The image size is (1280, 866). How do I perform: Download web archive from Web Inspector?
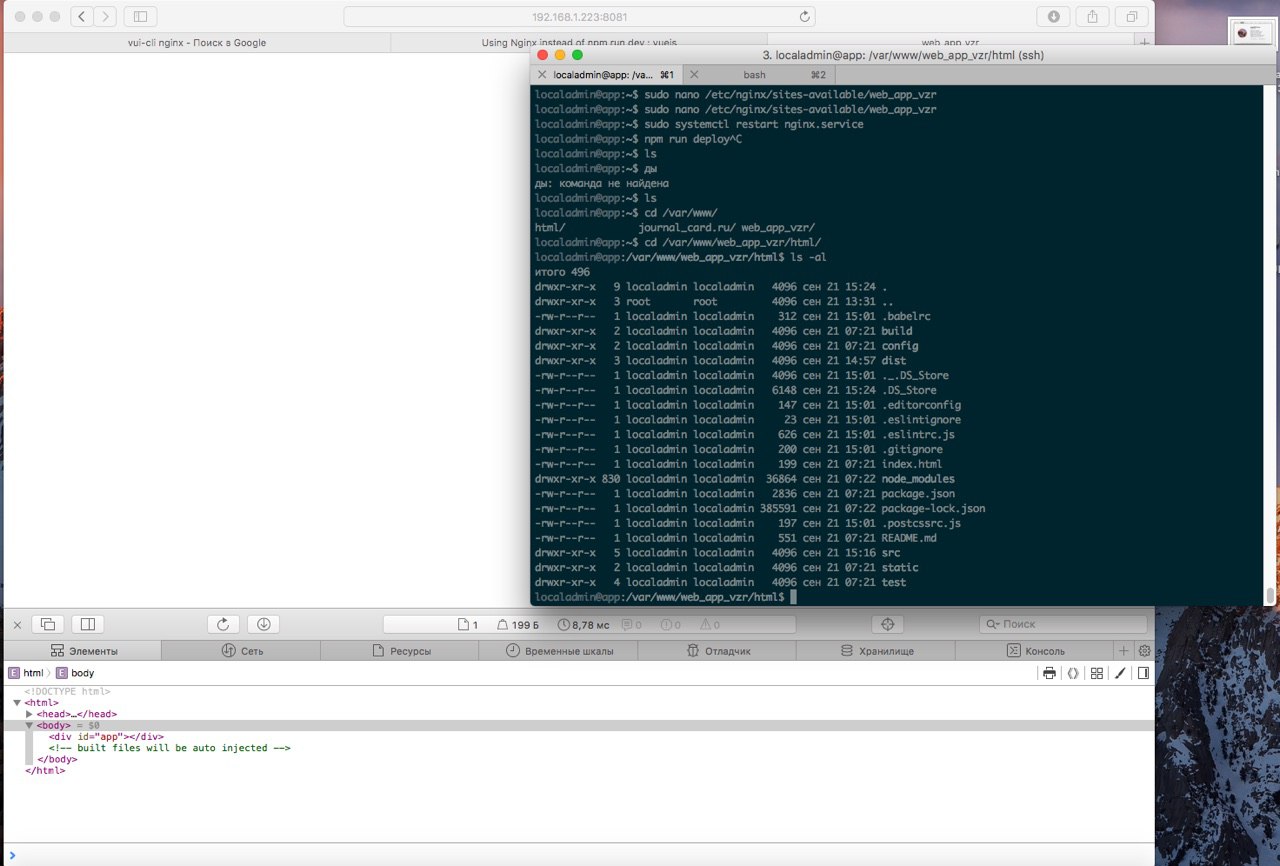click(x=263, y=624)
